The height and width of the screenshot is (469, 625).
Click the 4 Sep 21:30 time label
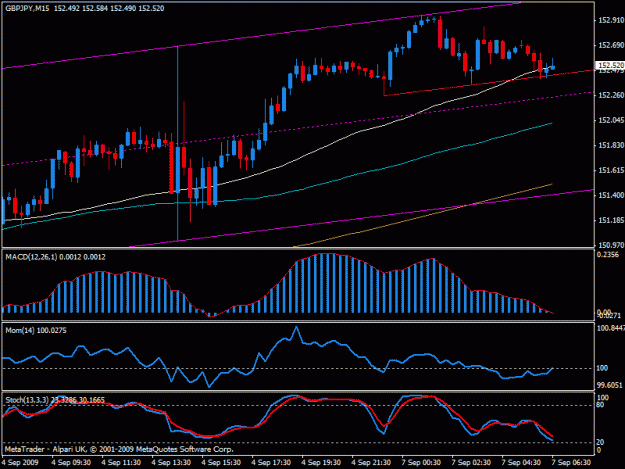point(371,462)
